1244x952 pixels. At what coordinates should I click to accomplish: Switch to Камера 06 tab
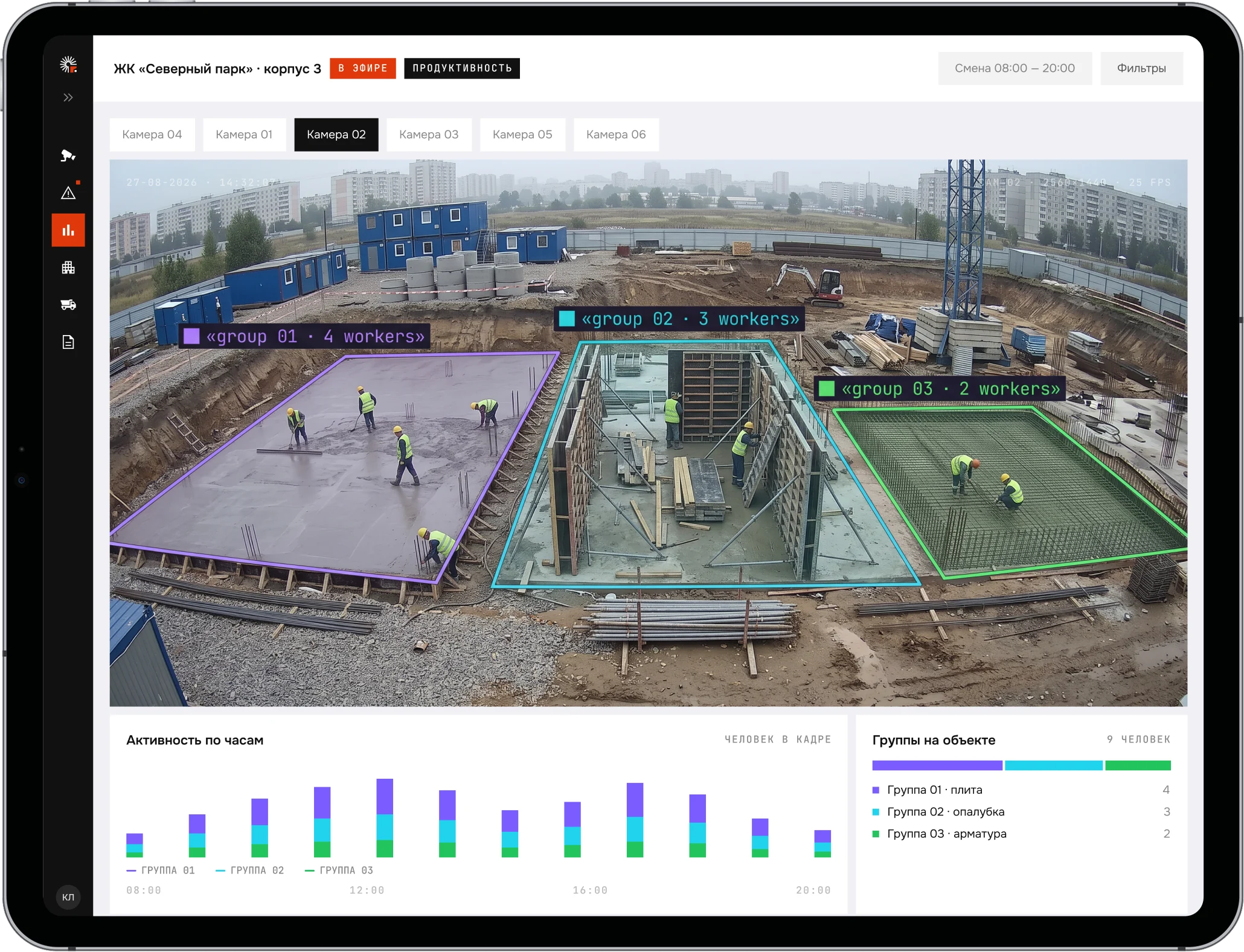(x=616, y=135)
